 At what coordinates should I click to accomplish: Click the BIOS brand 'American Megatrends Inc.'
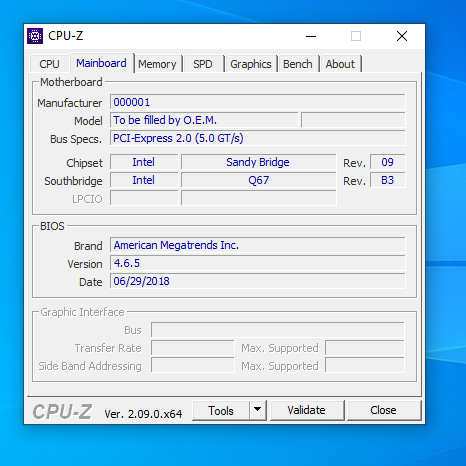pyautogui.click(x=258, y=245)
